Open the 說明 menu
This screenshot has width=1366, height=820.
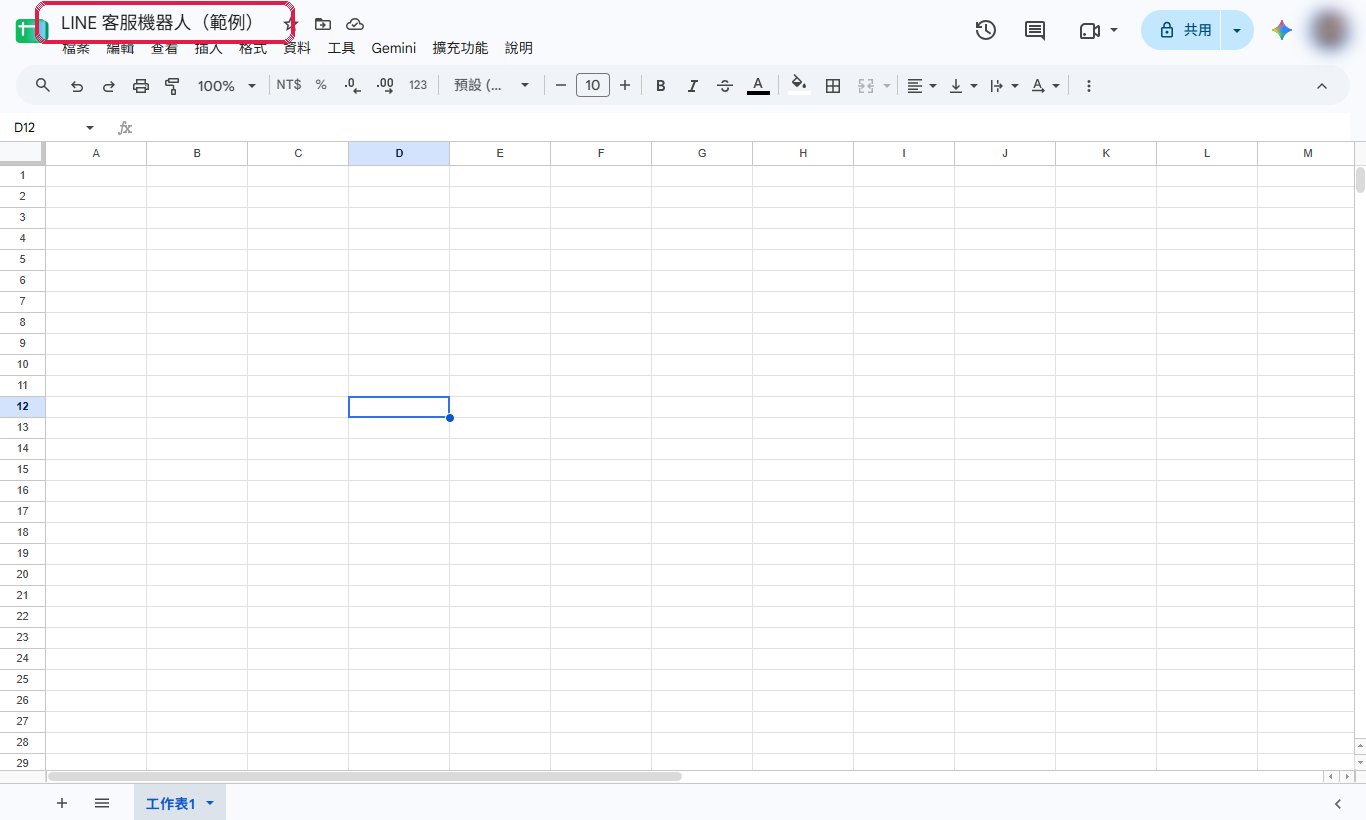[519, 48]
